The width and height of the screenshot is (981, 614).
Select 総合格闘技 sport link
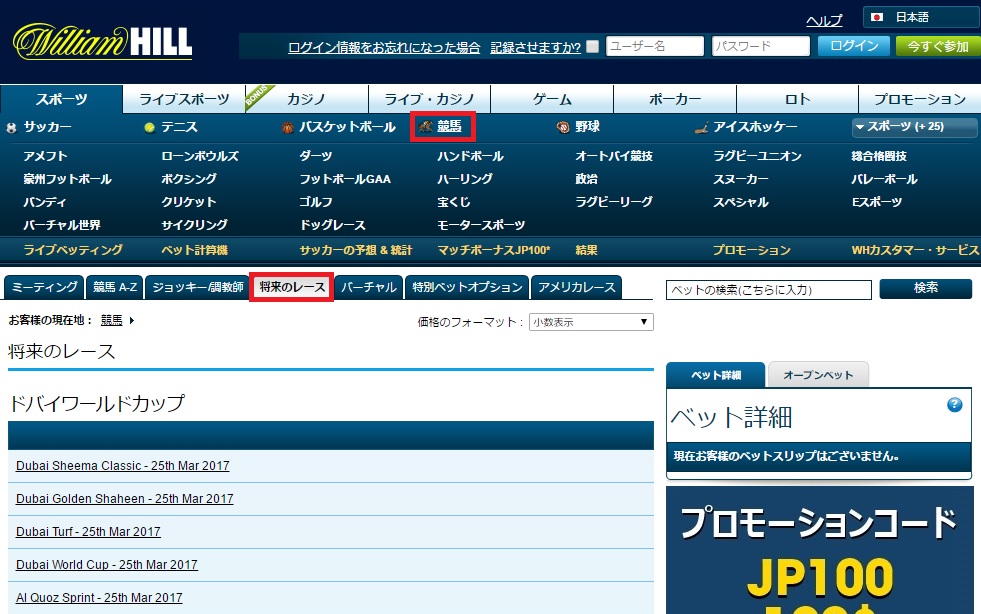(x=879, y=156)
